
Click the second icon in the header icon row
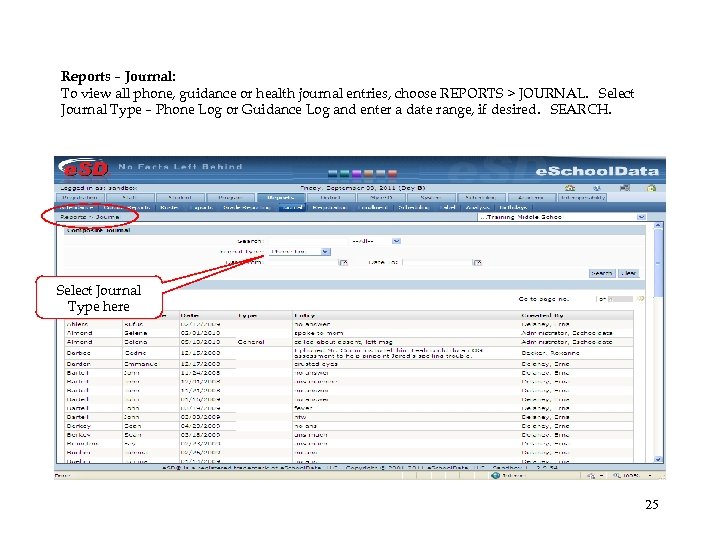pyautogui.click(x=597, y=188)
